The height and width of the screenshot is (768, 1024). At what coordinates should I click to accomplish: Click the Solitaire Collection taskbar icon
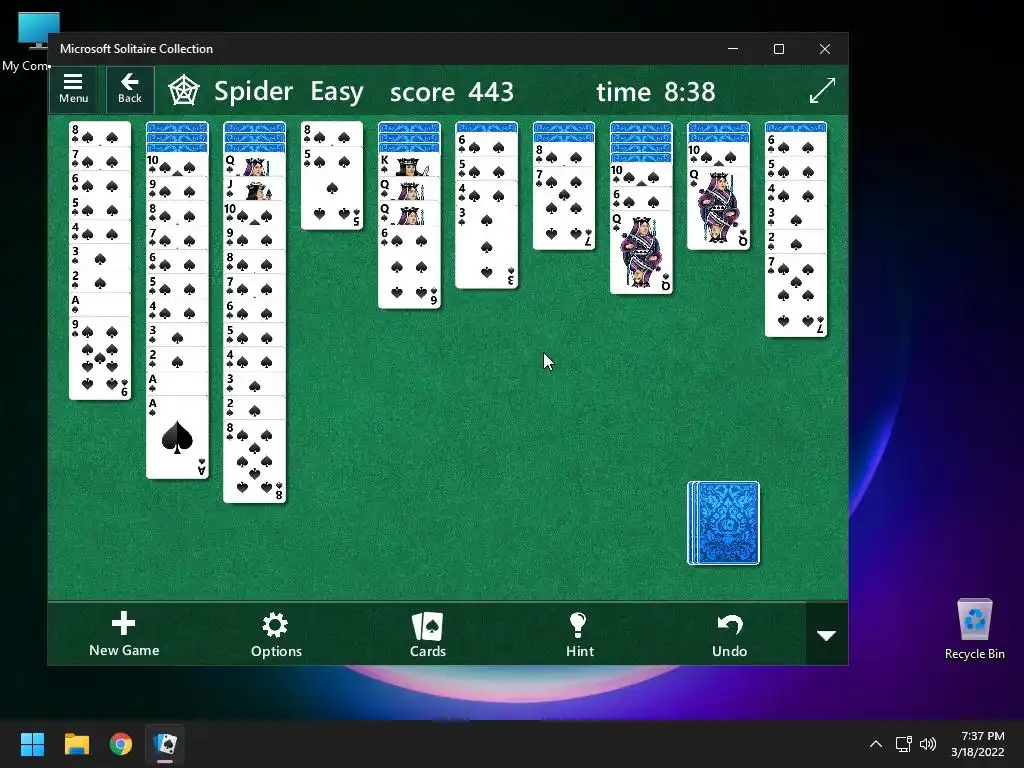(165, 744)
